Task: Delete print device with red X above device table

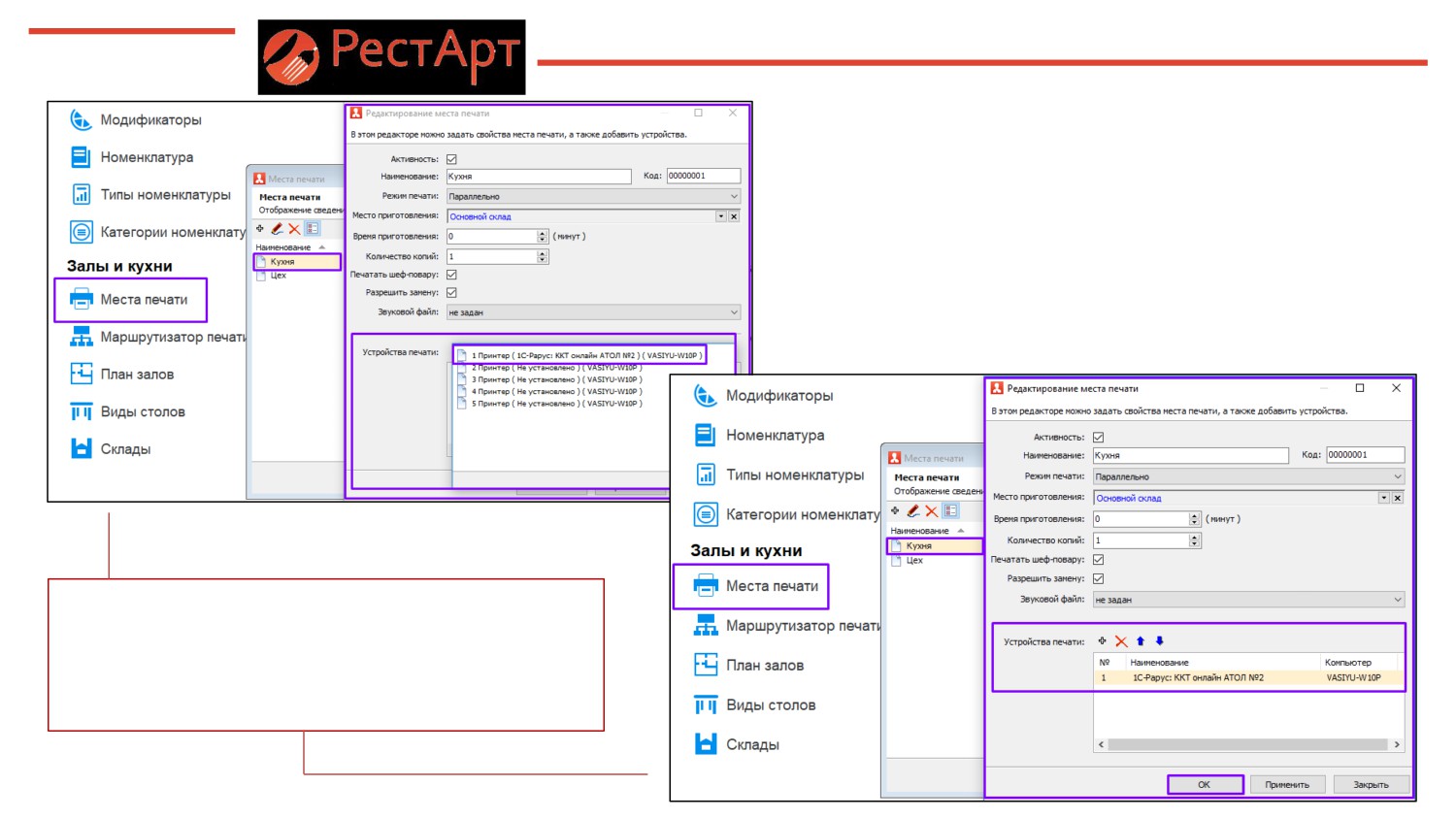Action: 1121,641
